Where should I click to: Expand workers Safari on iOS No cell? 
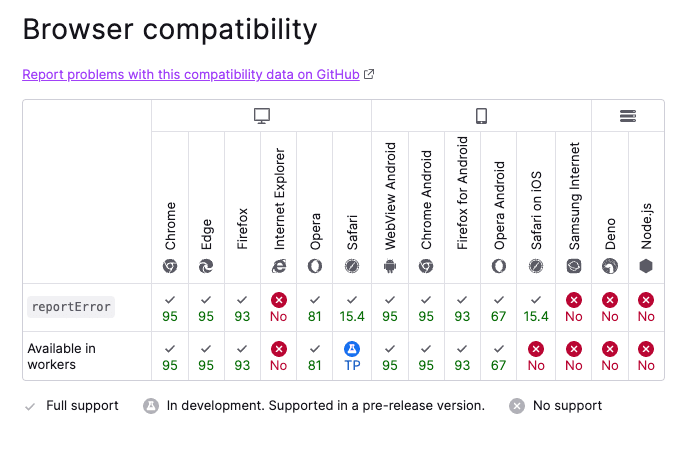point(536,356)
